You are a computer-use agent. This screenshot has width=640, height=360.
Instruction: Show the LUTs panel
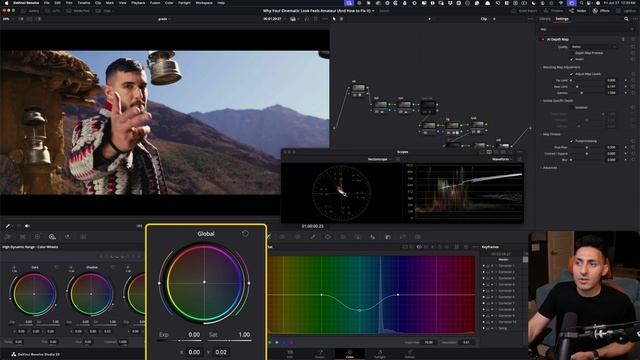(53, 11)
